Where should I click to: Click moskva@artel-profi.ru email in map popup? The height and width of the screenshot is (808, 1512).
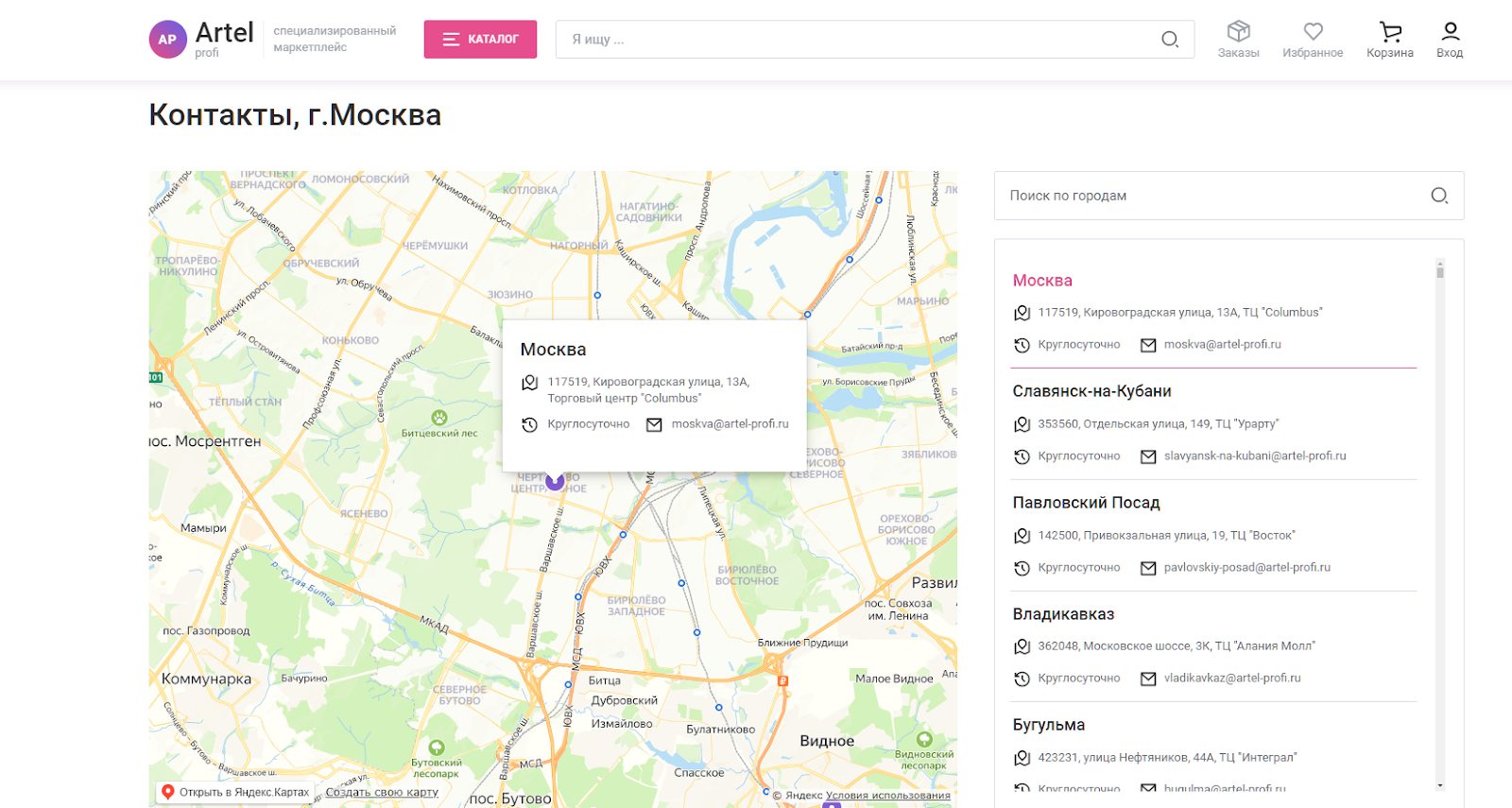[730, 424]
